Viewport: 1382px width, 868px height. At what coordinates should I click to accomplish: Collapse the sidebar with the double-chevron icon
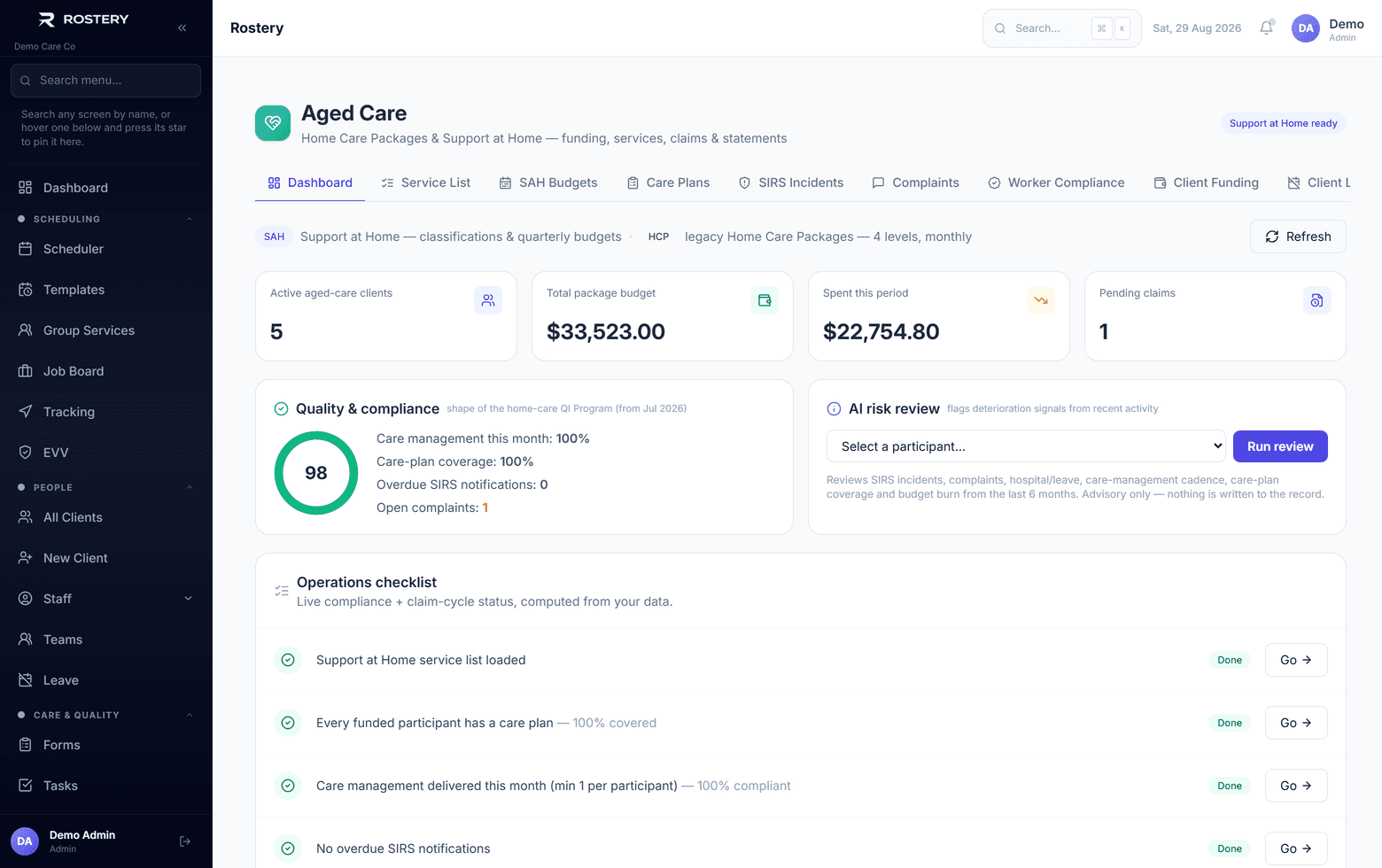182,27
